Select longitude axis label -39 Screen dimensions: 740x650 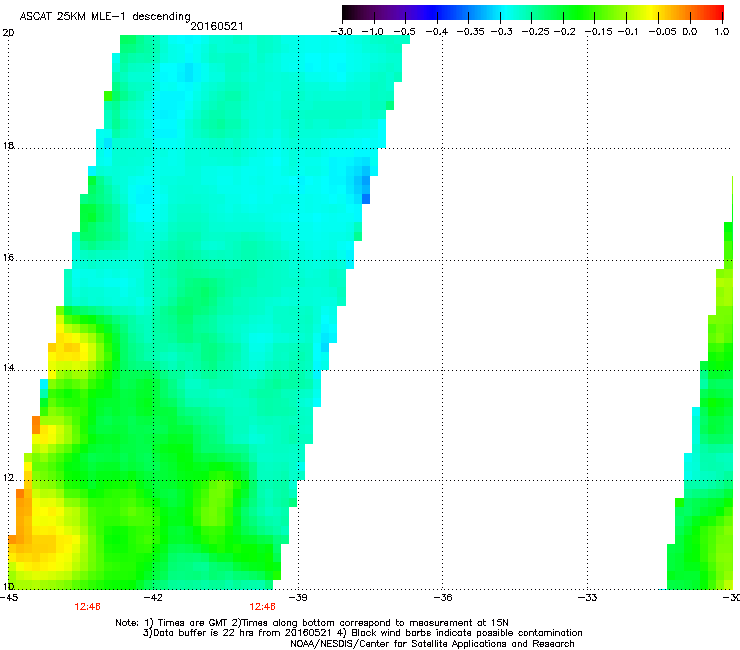pyautogui.click(x=298, y=598)
